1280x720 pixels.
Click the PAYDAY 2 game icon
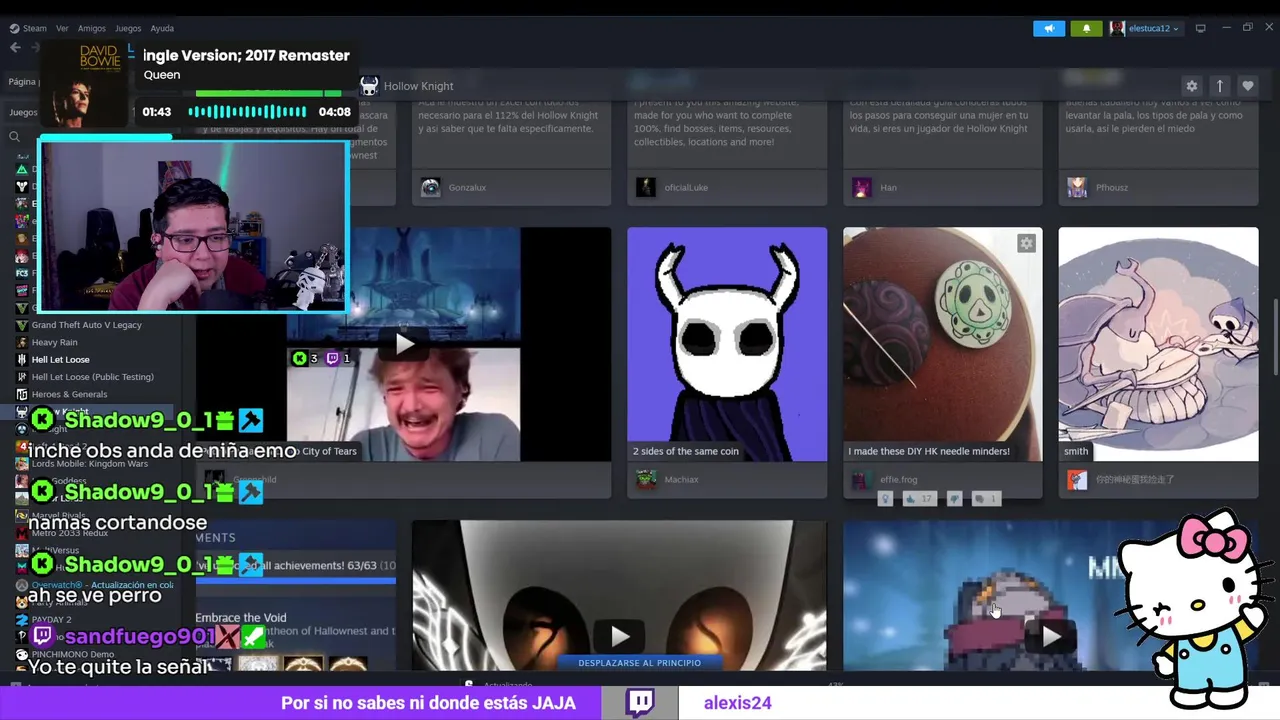[22, 619]
